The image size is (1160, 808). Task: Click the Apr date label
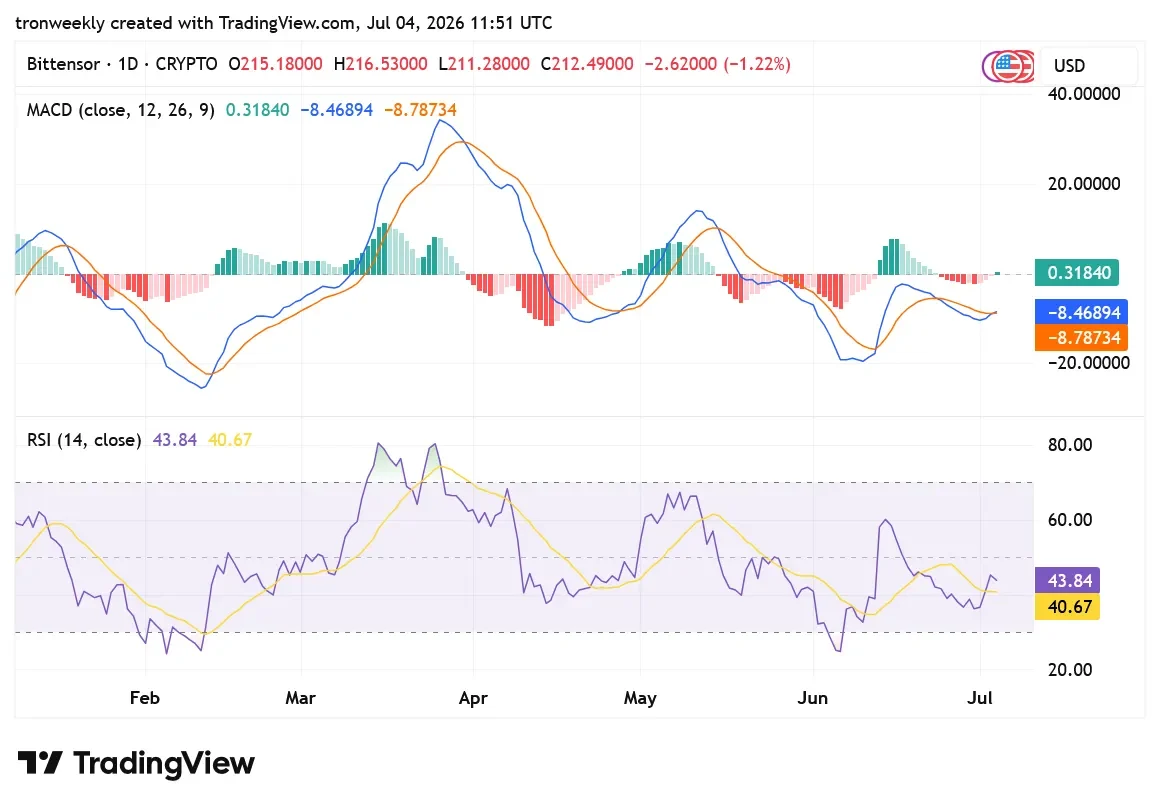473,698
